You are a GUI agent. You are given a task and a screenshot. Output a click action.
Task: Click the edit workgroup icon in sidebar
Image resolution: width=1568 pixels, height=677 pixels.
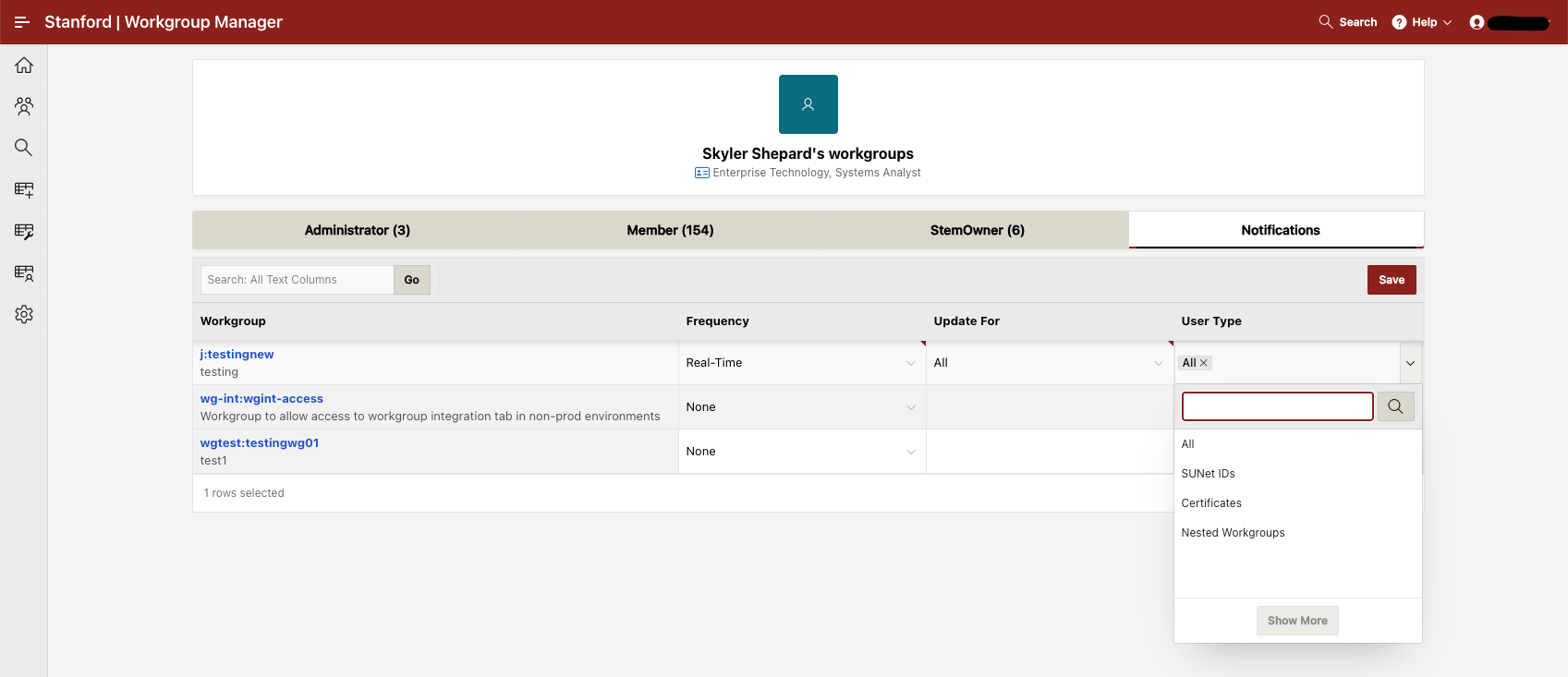pyautogui.click(x=24, y=231)
